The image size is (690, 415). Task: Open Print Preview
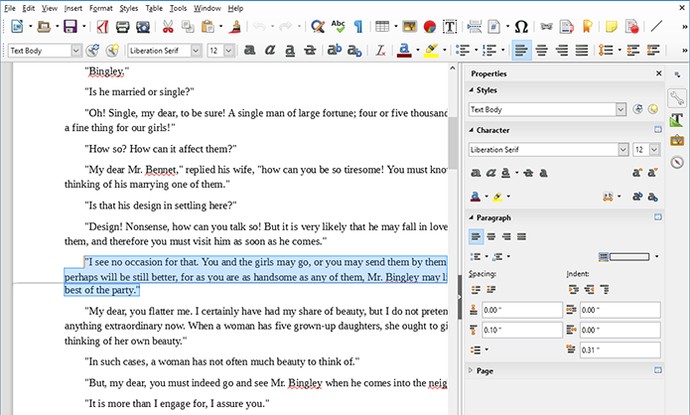(143, 27)
